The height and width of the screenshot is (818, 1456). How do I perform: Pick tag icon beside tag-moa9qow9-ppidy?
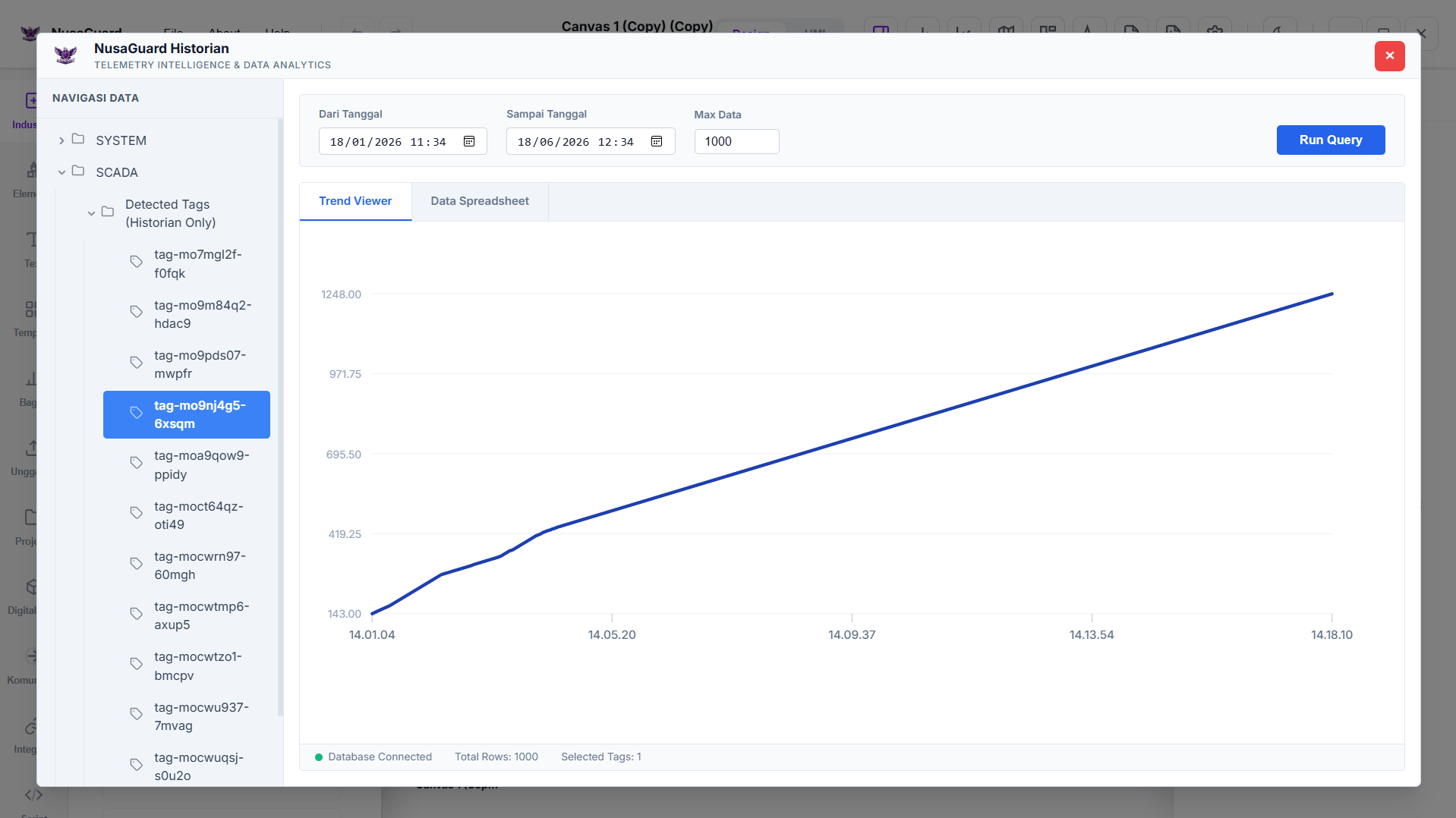[137, 463]
